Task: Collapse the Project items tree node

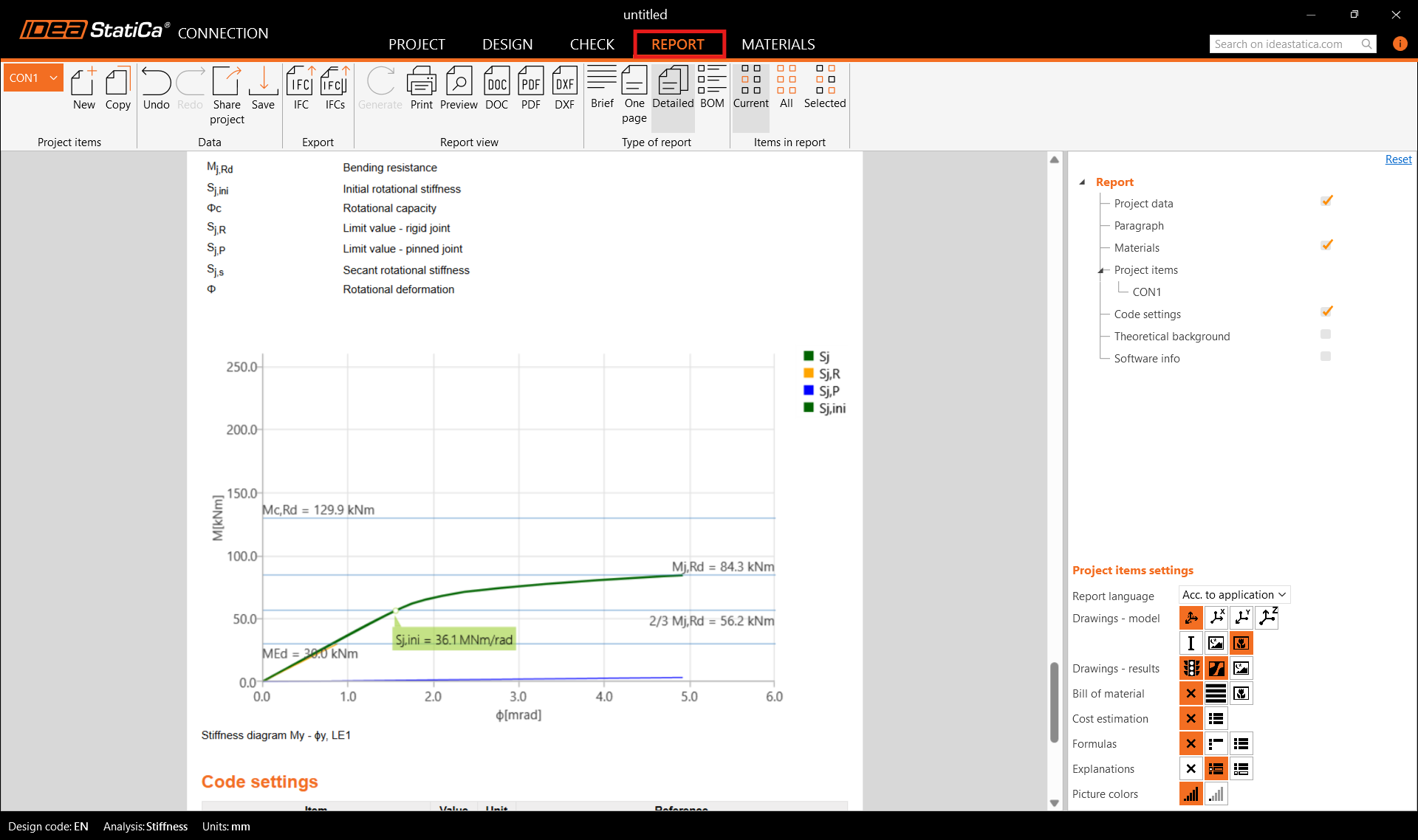Action: point(1100,270)
